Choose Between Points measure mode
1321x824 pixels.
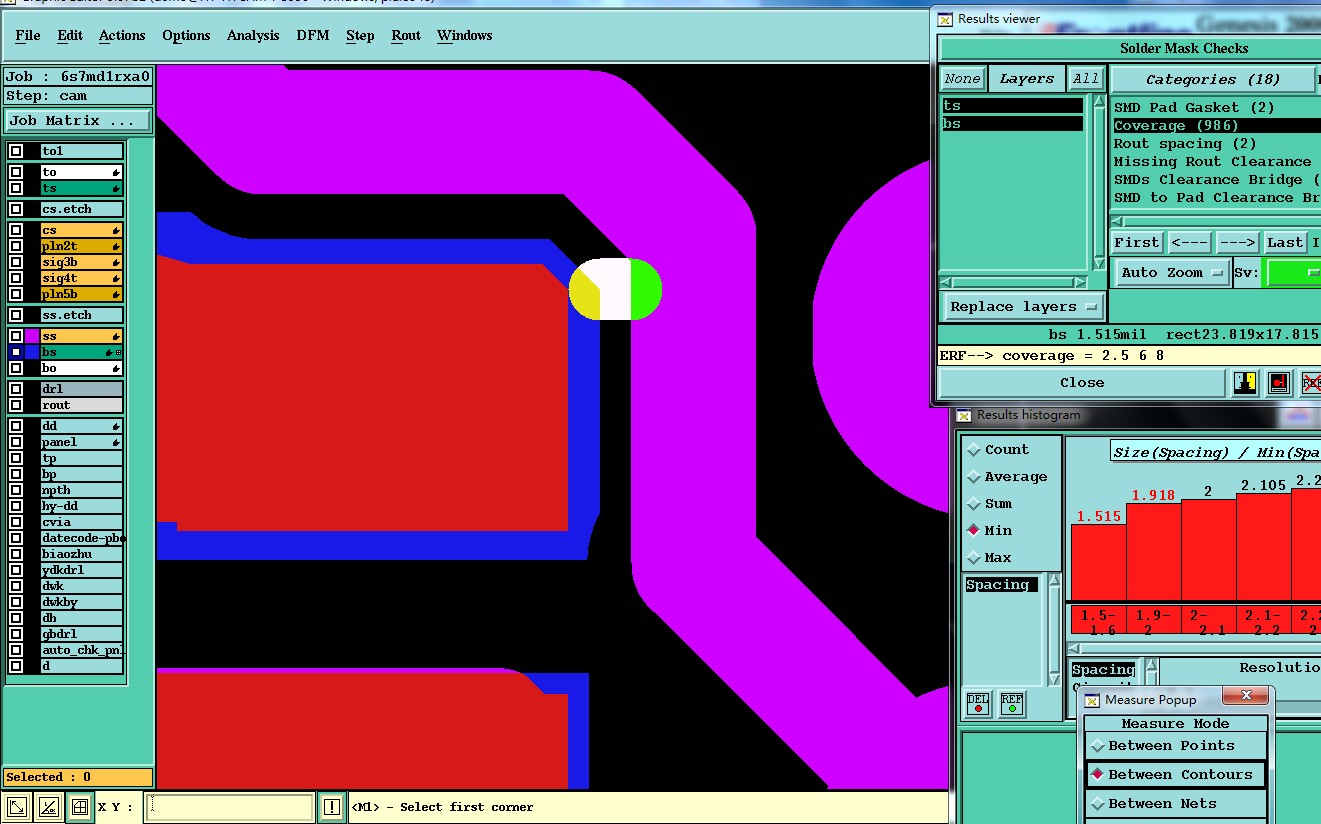coord(1176,746)
